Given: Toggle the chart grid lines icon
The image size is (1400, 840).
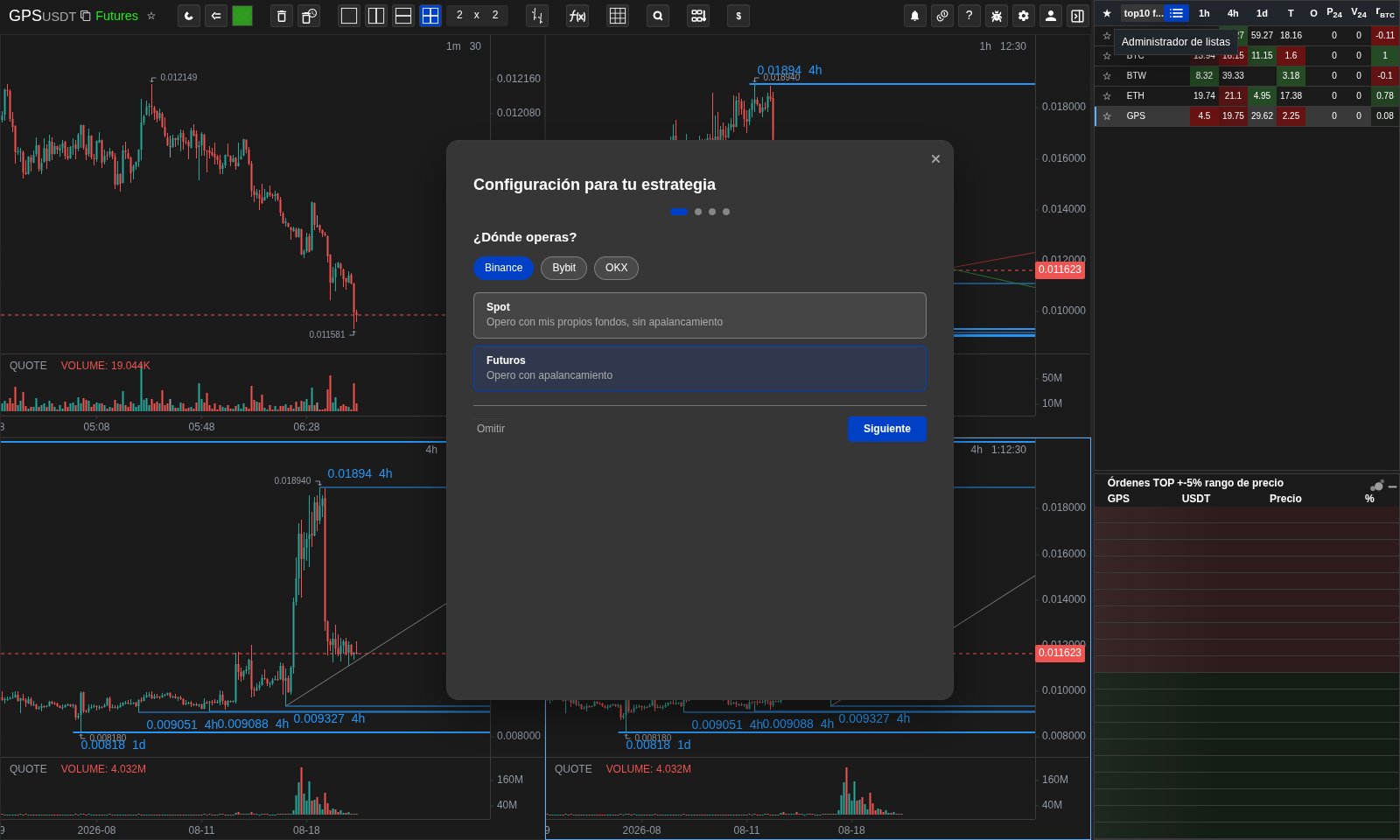Looking at the screenshot, I should pyautogui.click(x=618, y=16).
